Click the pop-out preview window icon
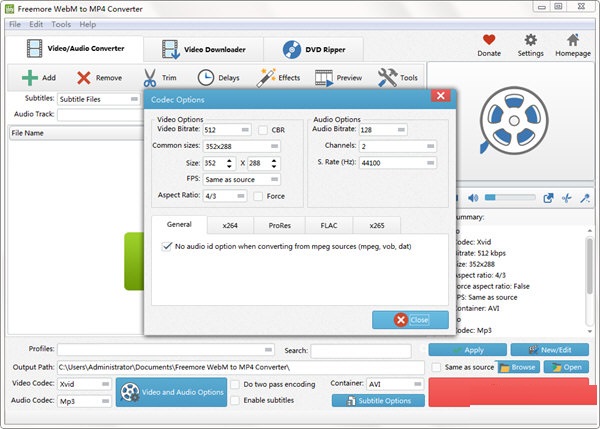Screen dimensions: 600x429 (548, 198)
